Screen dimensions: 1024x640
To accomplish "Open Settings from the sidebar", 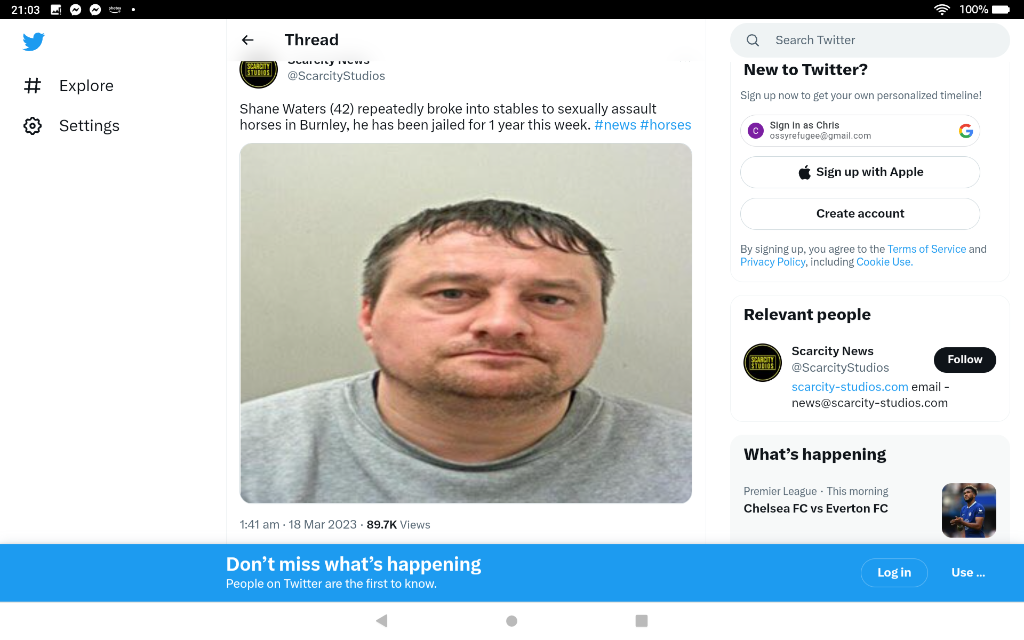I will tap(71, 125).
